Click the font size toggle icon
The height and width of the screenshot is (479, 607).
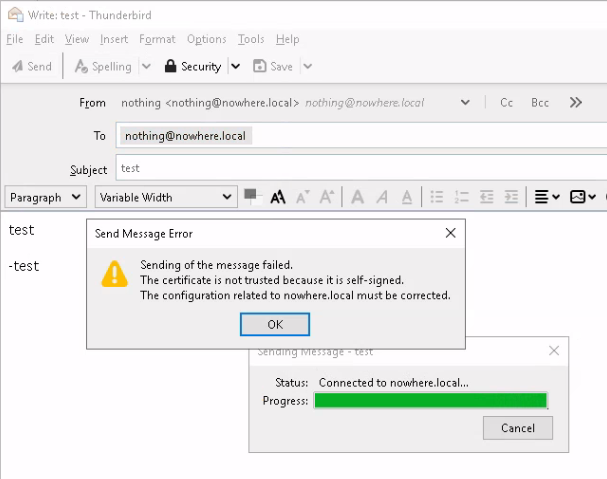click(x=278, y=197)
